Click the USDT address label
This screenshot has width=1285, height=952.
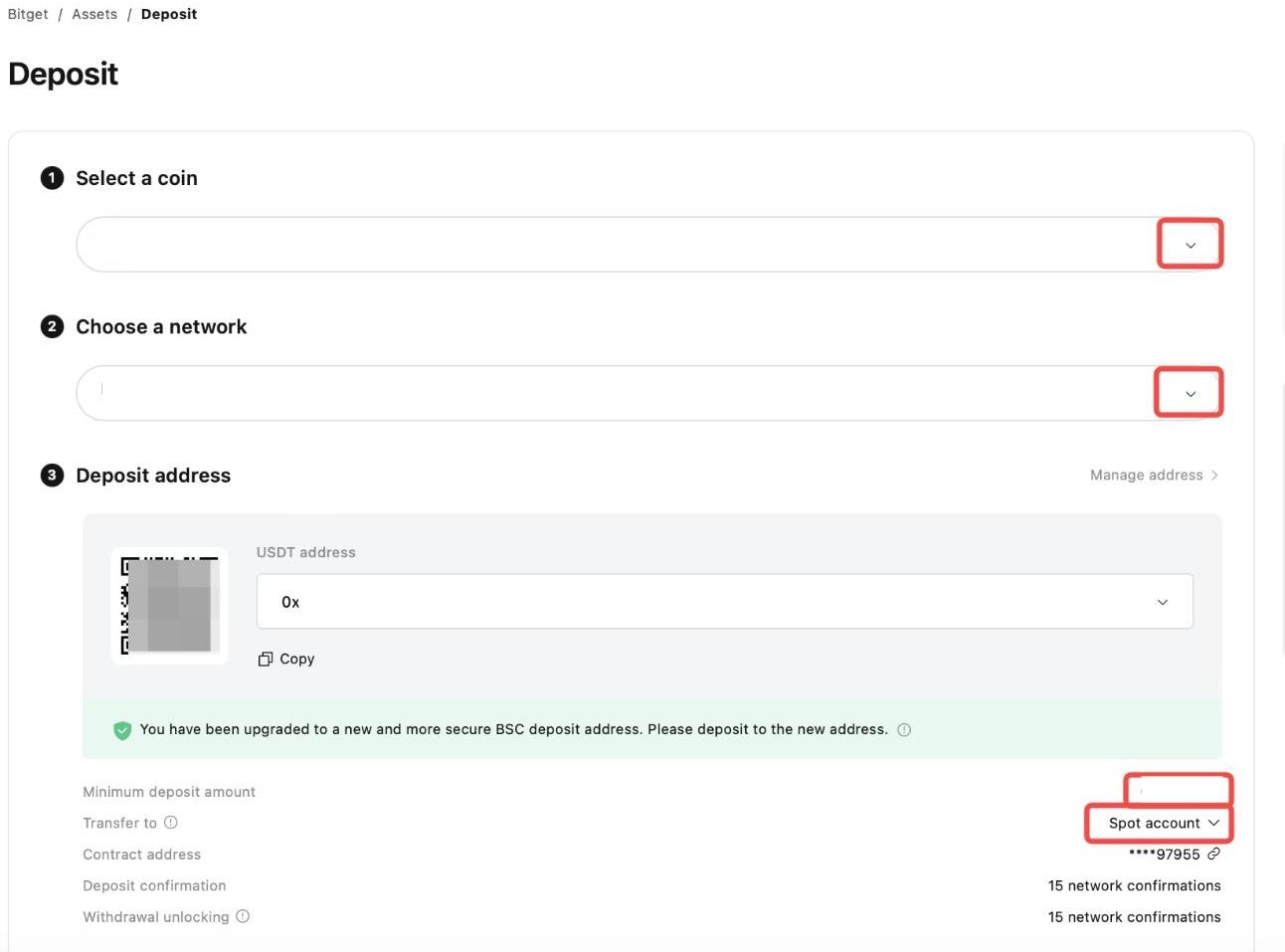pos(306,552)
